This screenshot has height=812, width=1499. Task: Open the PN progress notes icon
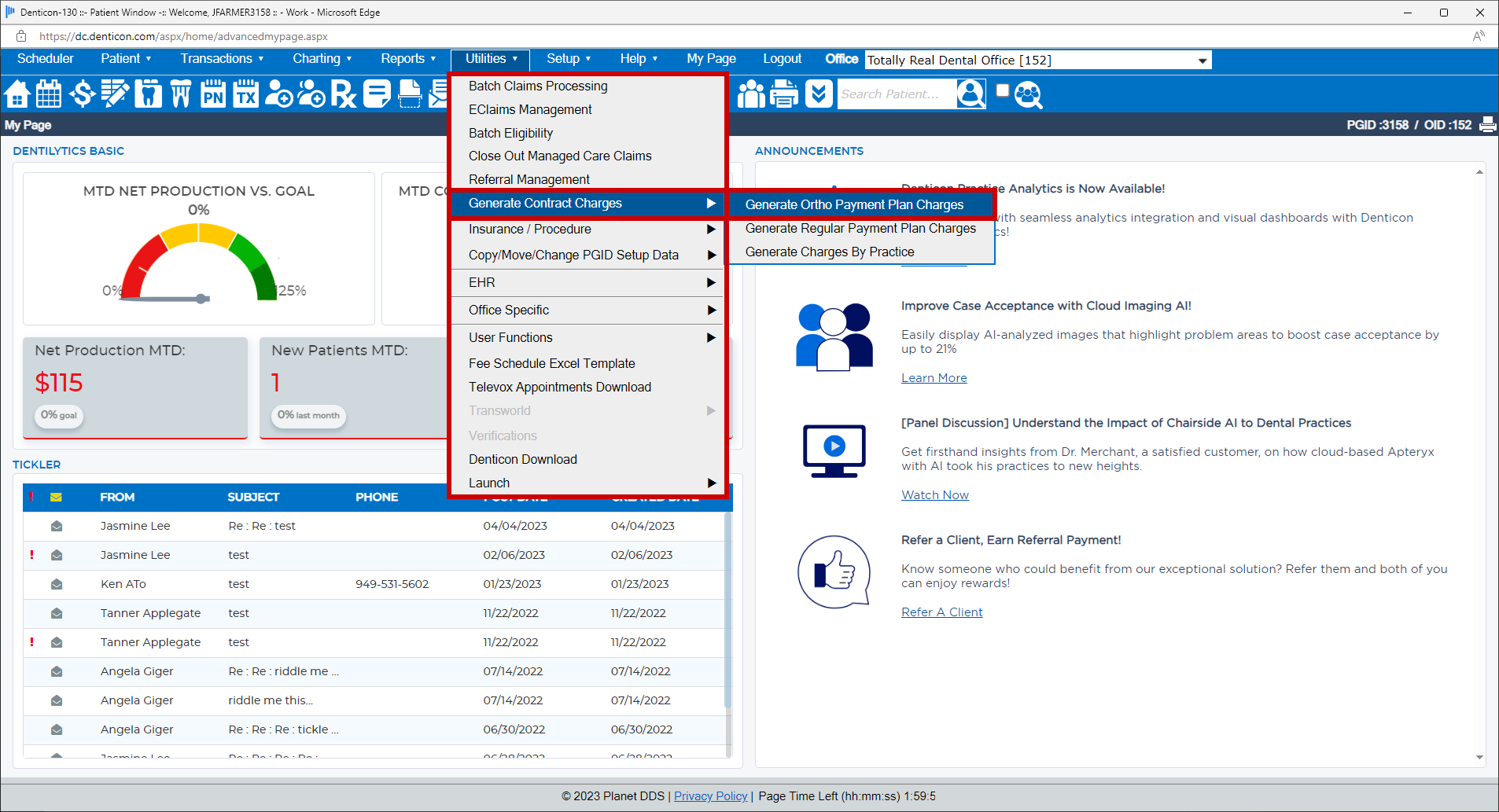tap(213, 94)
